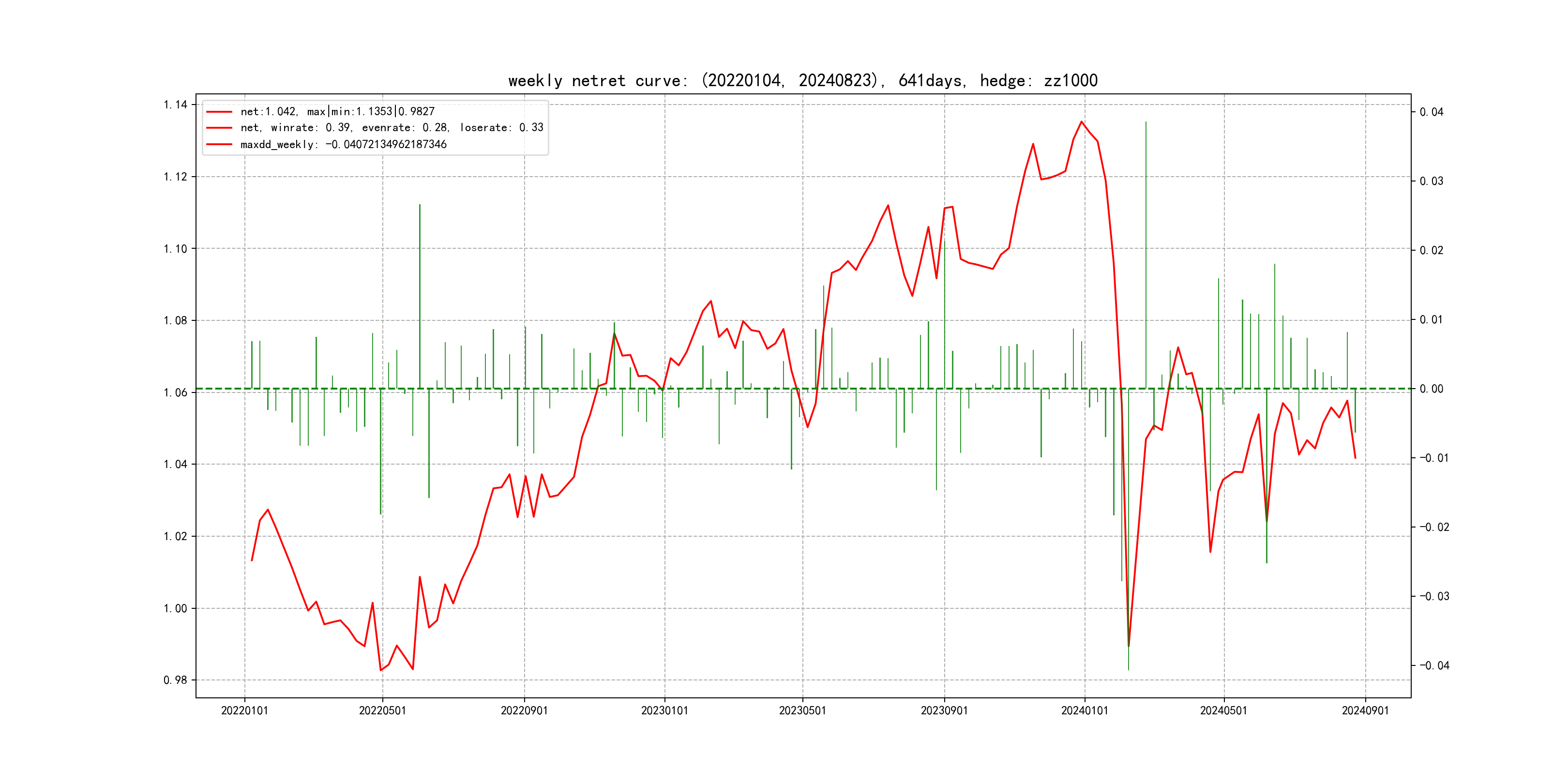
Task: Click the red net curve's highest peak
Action: (1082, 122)
